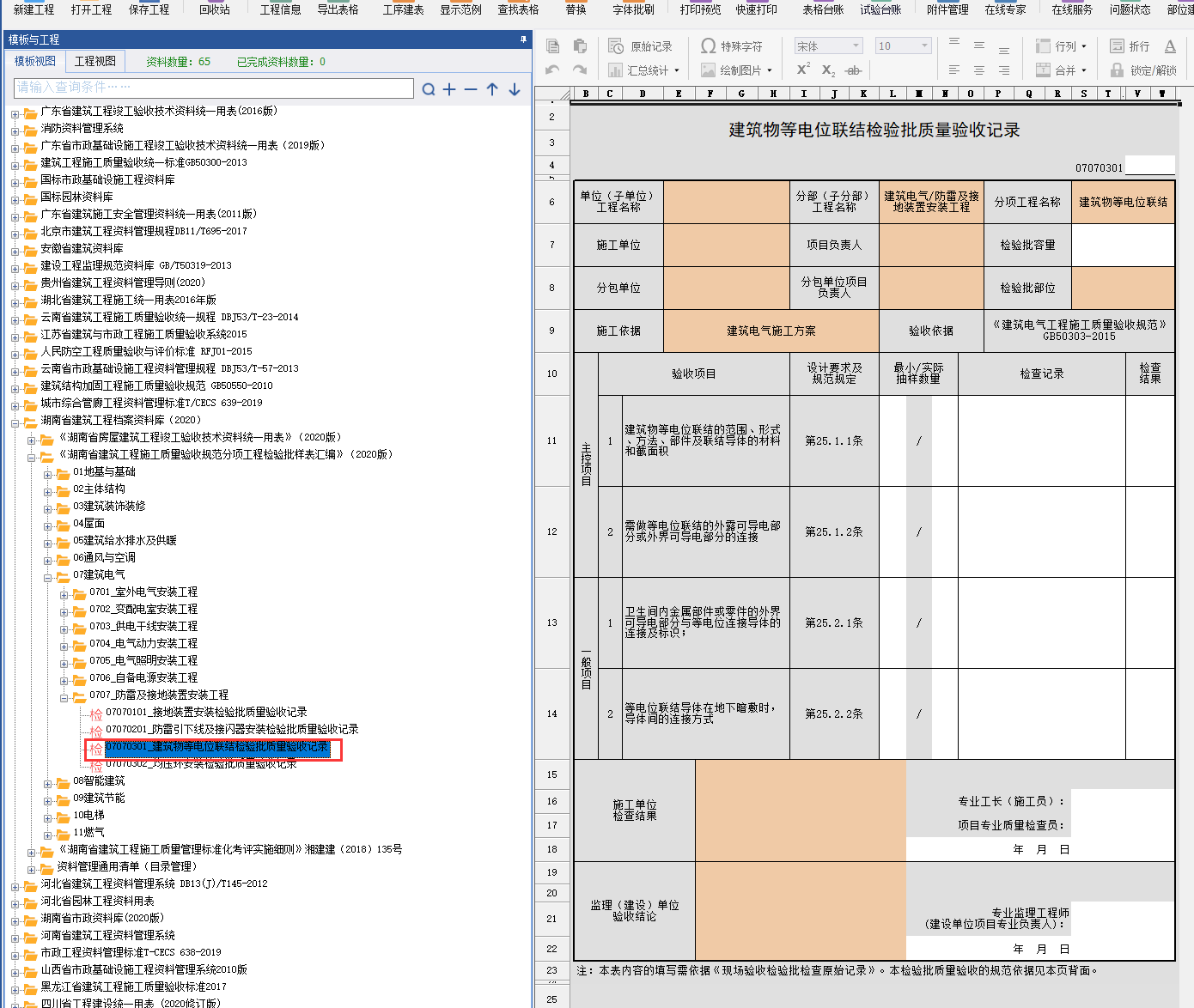Align cell content to top
1194x1008 pixels.
tap(954, 42)
